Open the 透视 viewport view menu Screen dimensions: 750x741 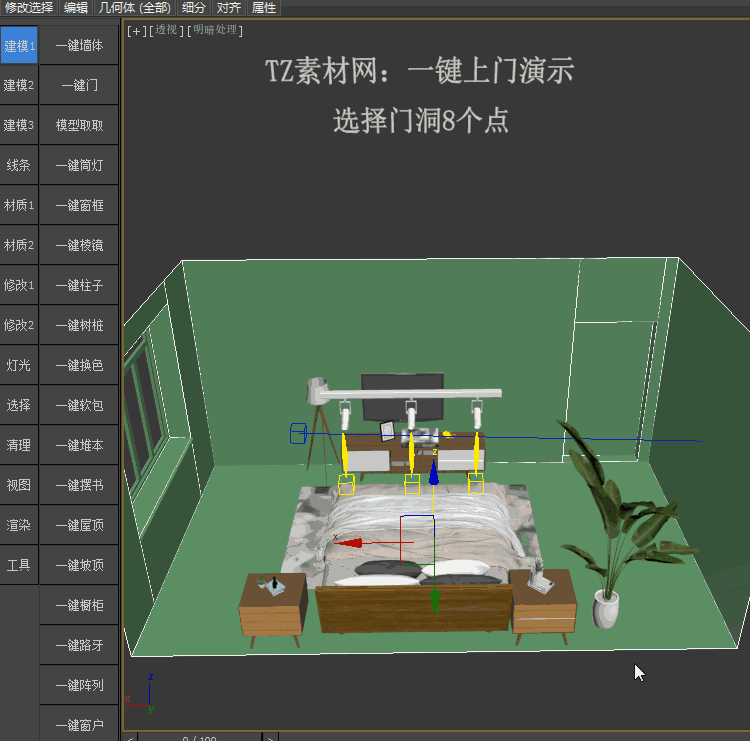[x=166, y=30]
